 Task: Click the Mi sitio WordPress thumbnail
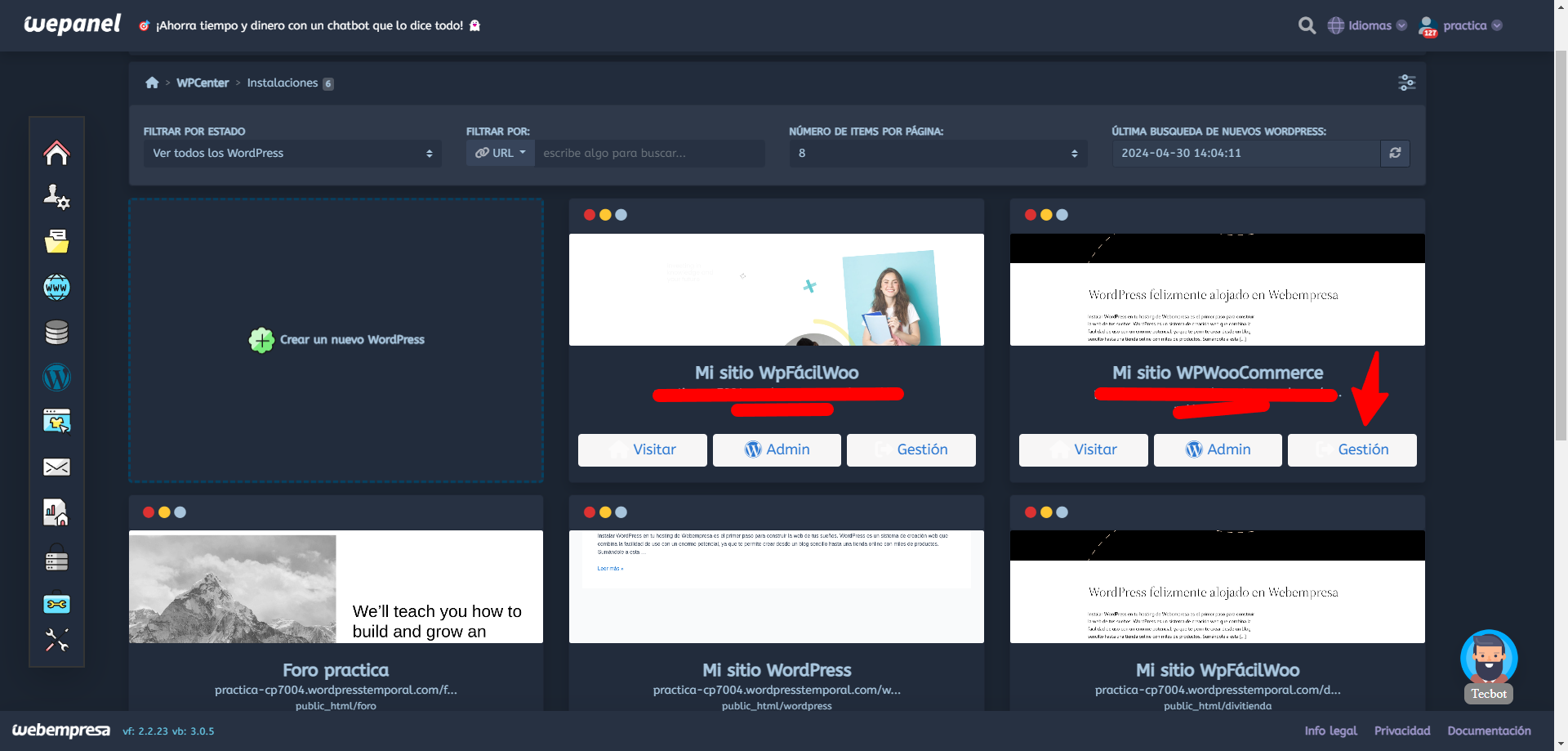(x=777, y=587)
